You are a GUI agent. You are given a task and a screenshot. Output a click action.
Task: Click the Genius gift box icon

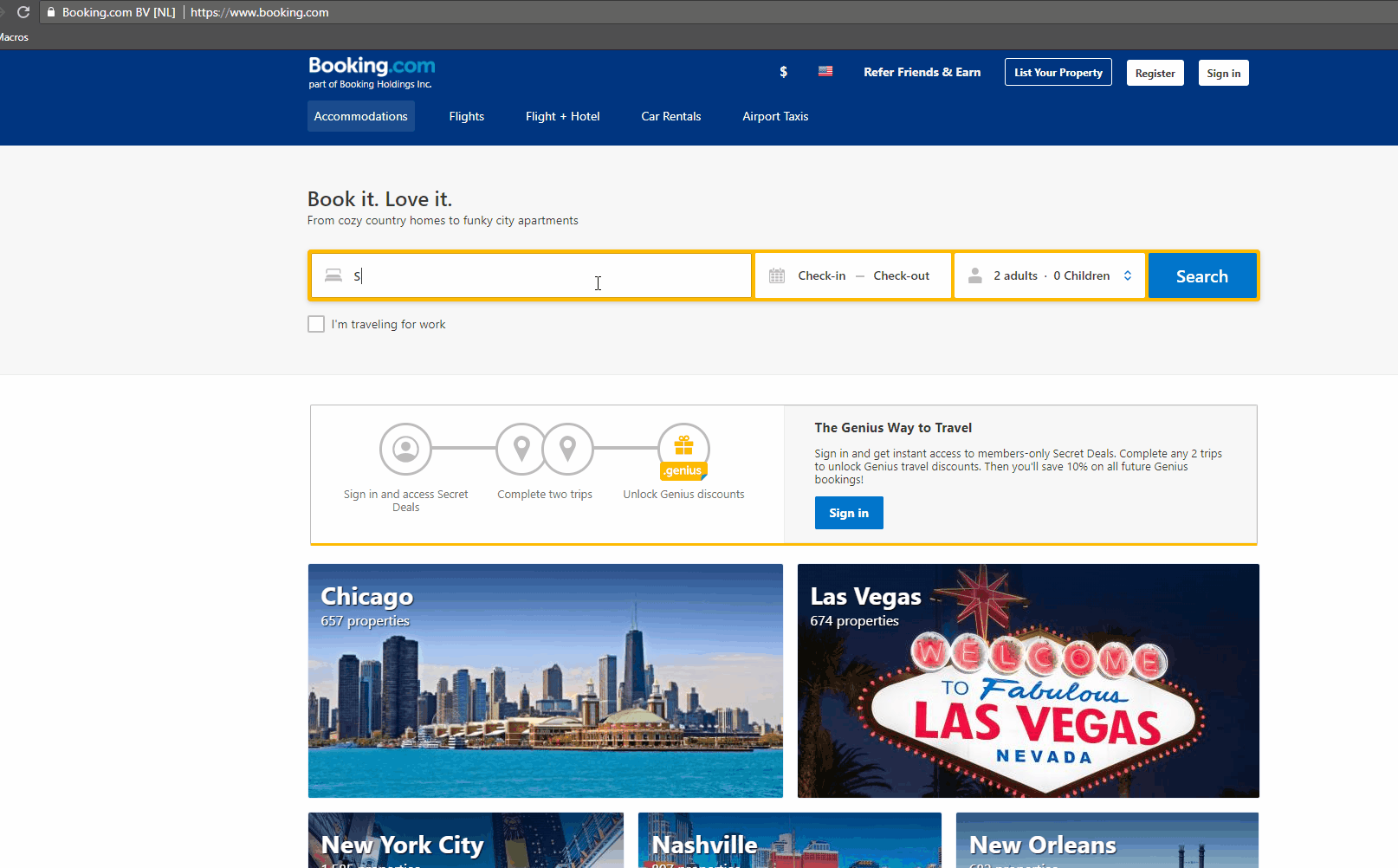(x=684, y=445)
